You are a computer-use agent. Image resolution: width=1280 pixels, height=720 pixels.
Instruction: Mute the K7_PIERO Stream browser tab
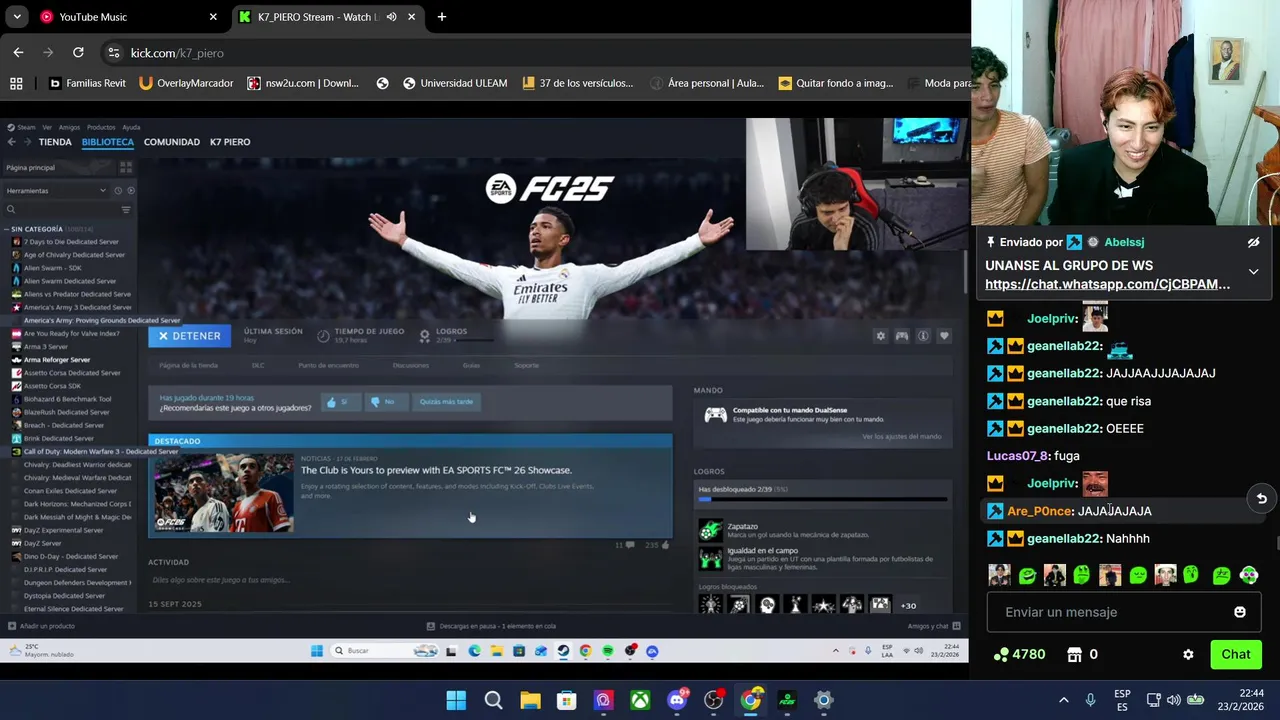point(392,17)
